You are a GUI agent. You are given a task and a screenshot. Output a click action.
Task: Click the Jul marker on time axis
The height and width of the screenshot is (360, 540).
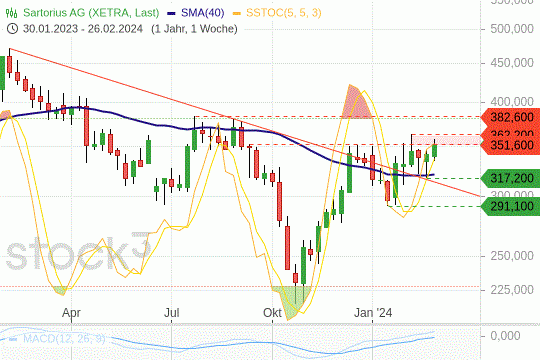tap(171, 313)
